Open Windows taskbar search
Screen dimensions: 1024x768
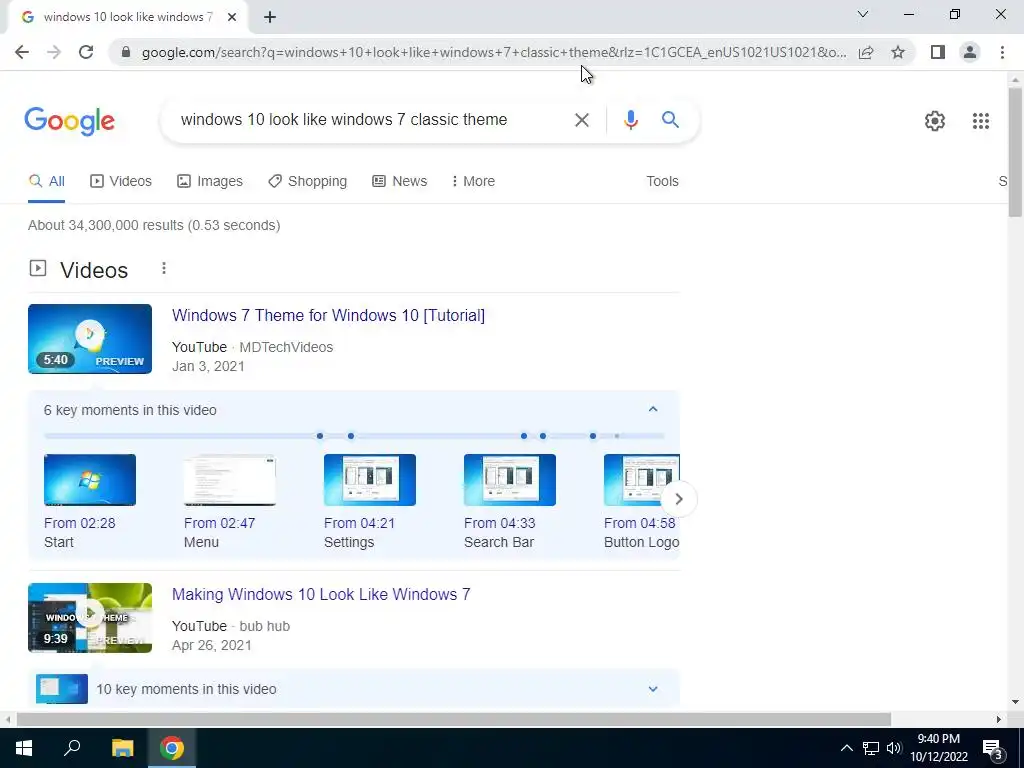(x=72, y=748)
